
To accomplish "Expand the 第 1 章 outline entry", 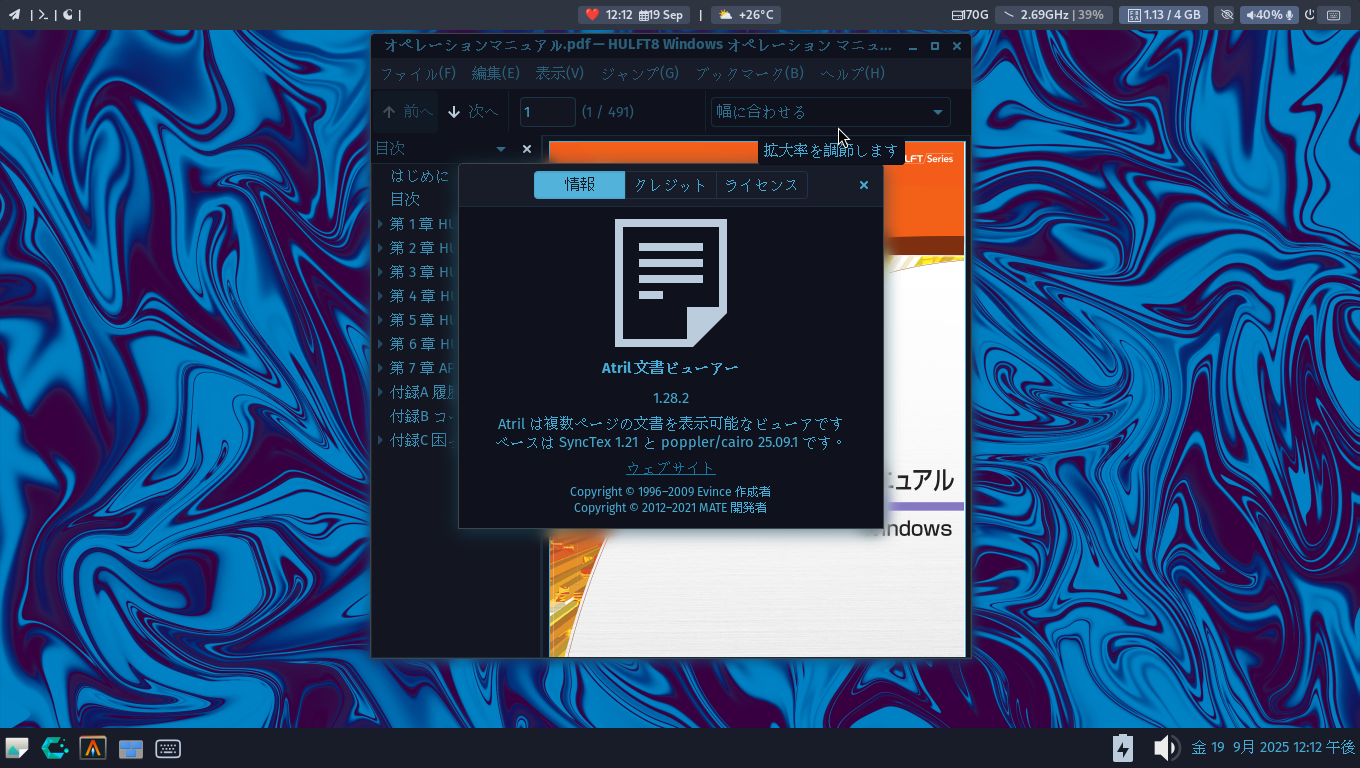I will click(x=381, y=224).
